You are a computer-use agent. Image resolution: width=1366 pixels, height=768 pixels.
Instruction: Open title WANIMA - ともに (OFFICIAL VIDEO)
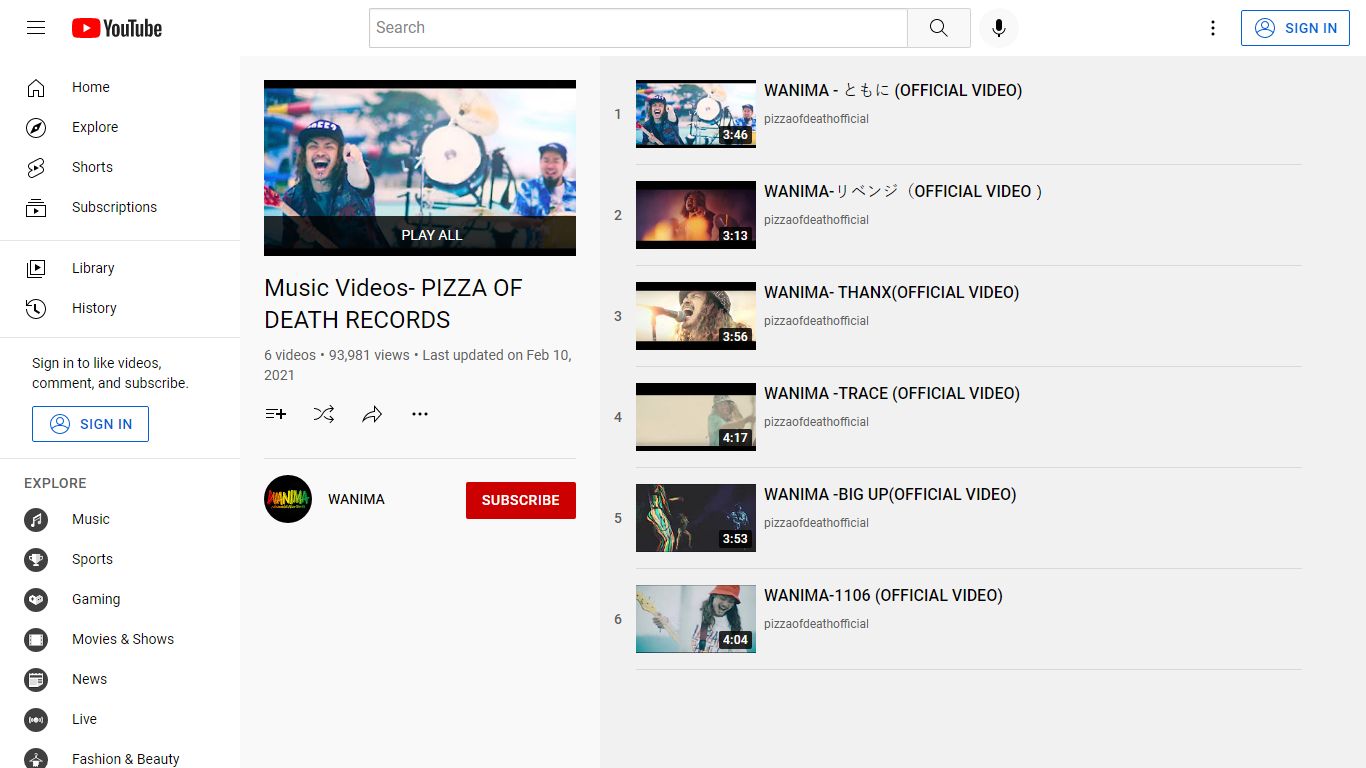pyautogui.click(x=893, y=90)
